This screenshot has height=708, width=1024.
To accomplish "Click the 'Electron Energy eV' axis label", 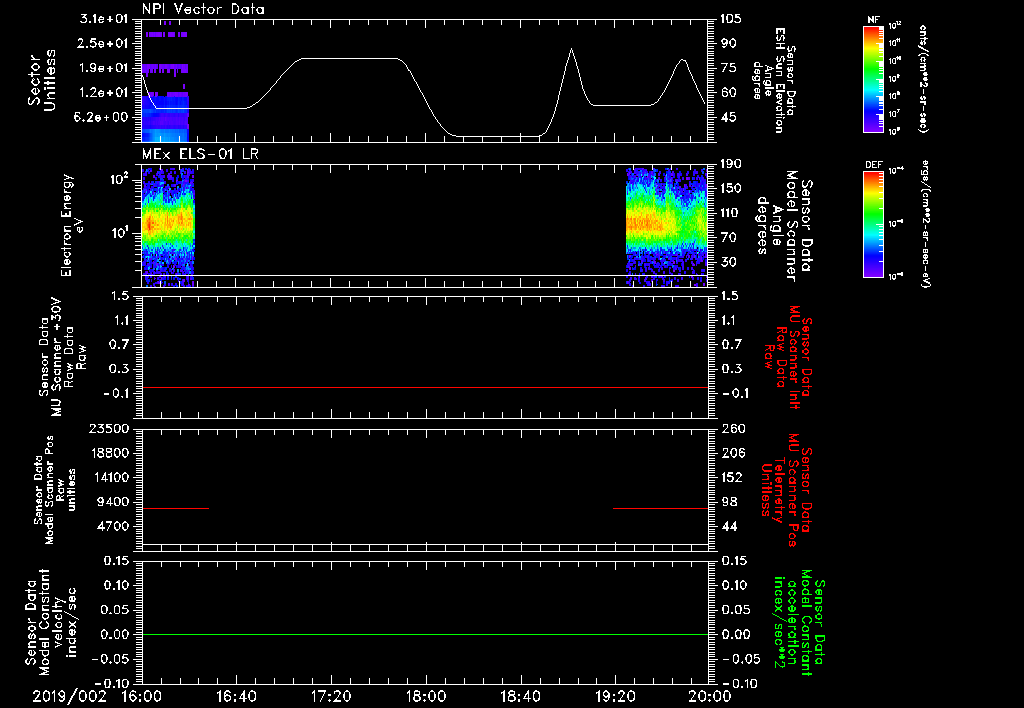I will [72, 225].
